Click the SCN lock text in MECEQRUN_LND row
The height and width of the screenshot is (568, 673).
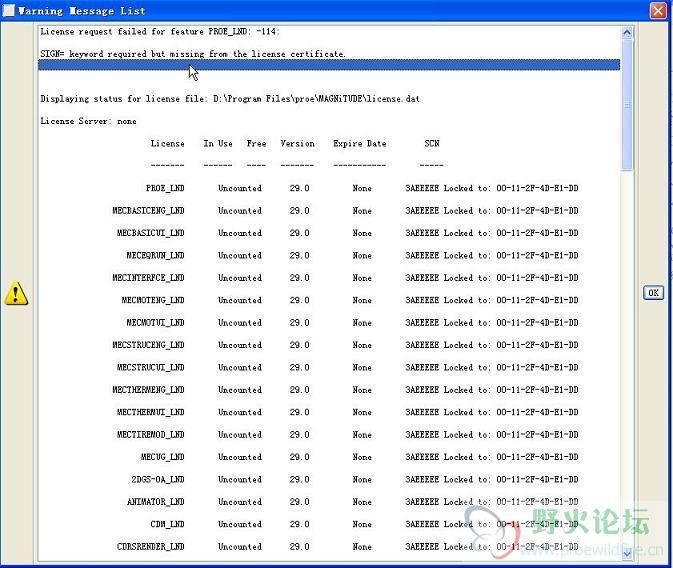pyautogui.click(x=491, y=255)
